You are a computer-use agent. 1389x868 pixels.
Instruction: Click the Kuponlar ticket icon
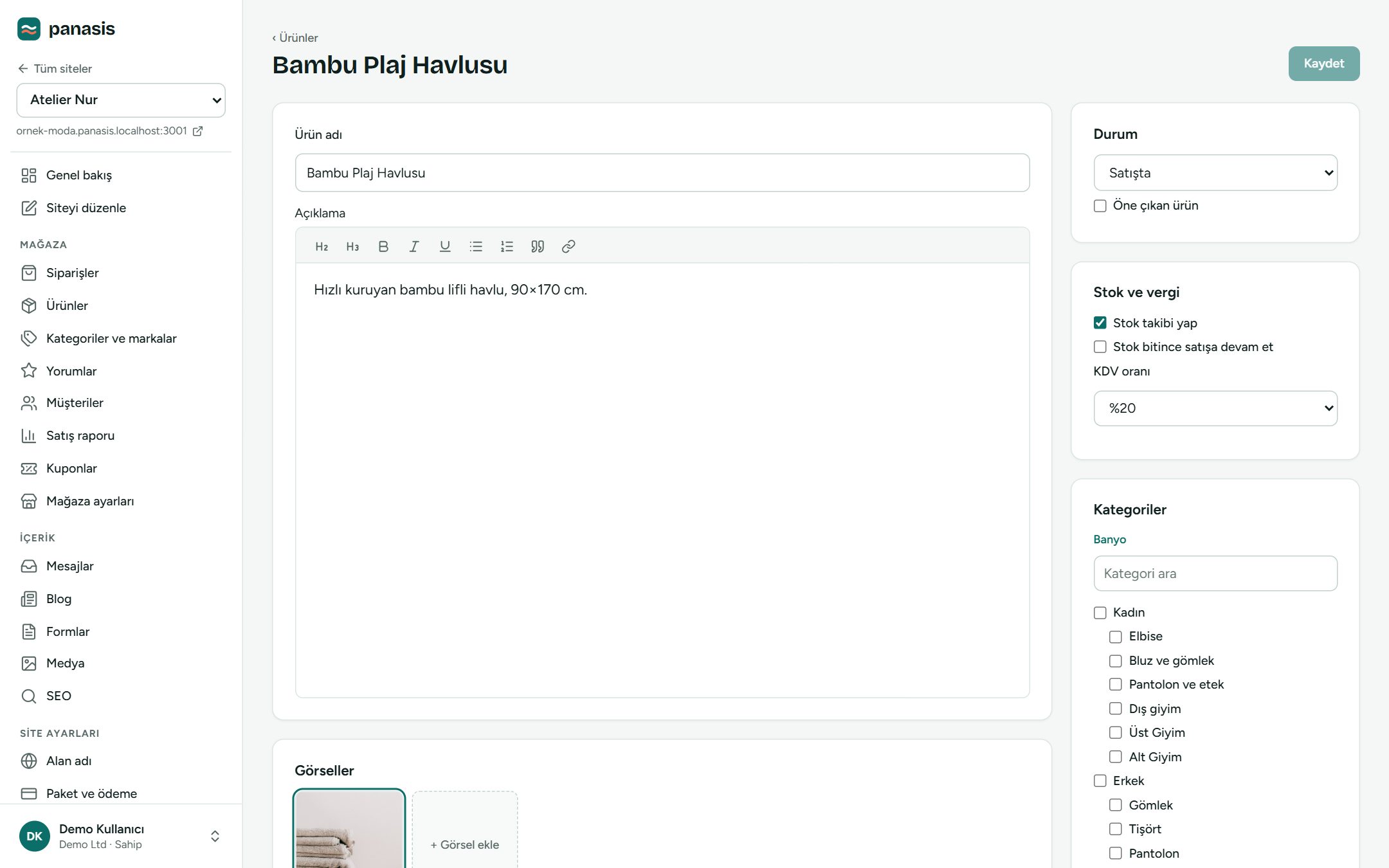29,469
